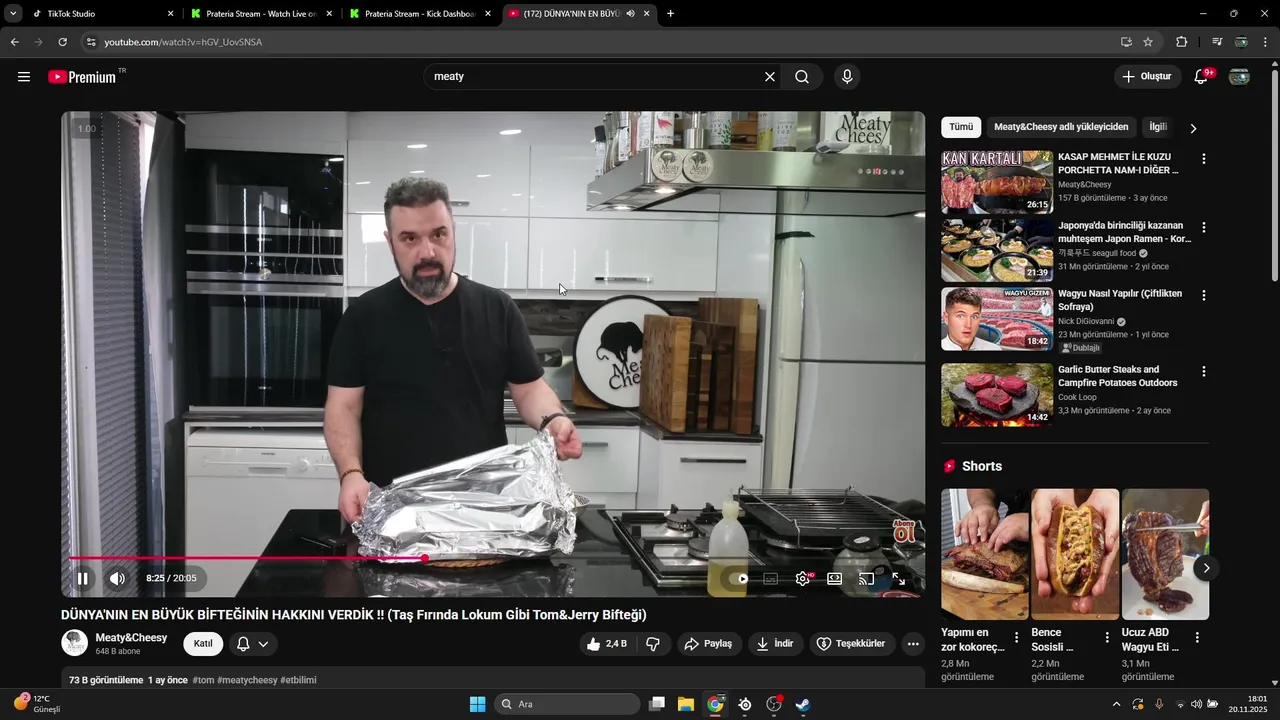The width and height of the screenshot is (1280, 720).
Task: Open Steam from the taskbar
Action: click(803, 704)
